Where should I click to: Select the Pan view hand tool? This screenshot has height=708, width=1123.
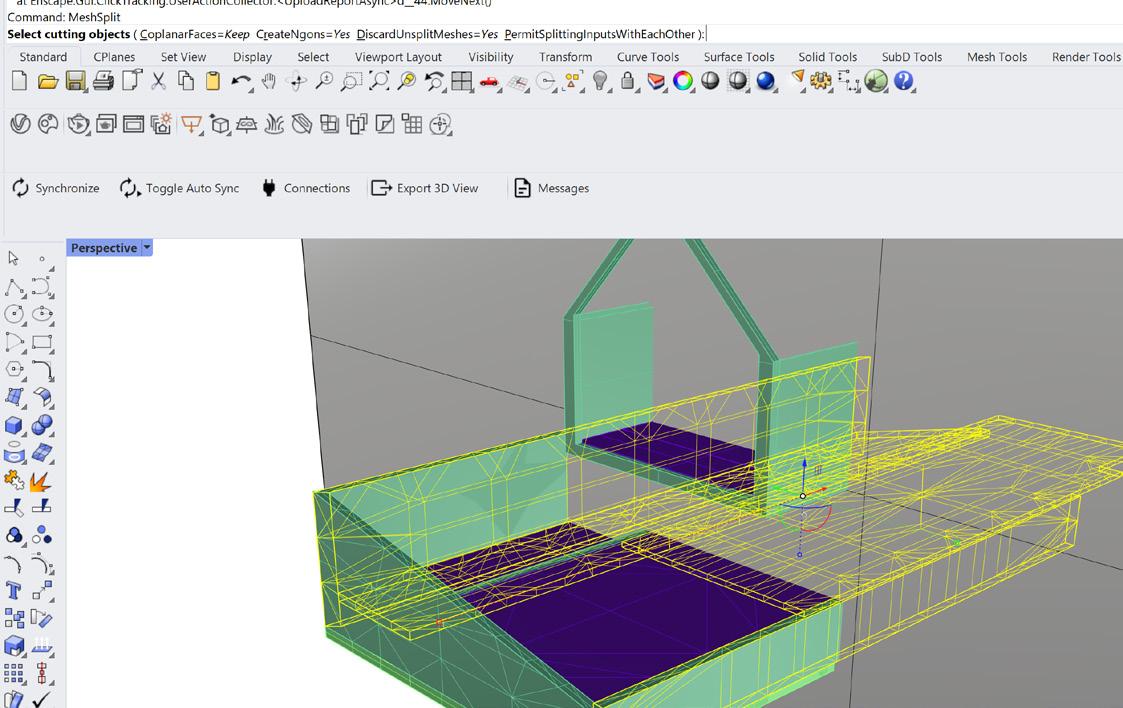pos(269,82)
